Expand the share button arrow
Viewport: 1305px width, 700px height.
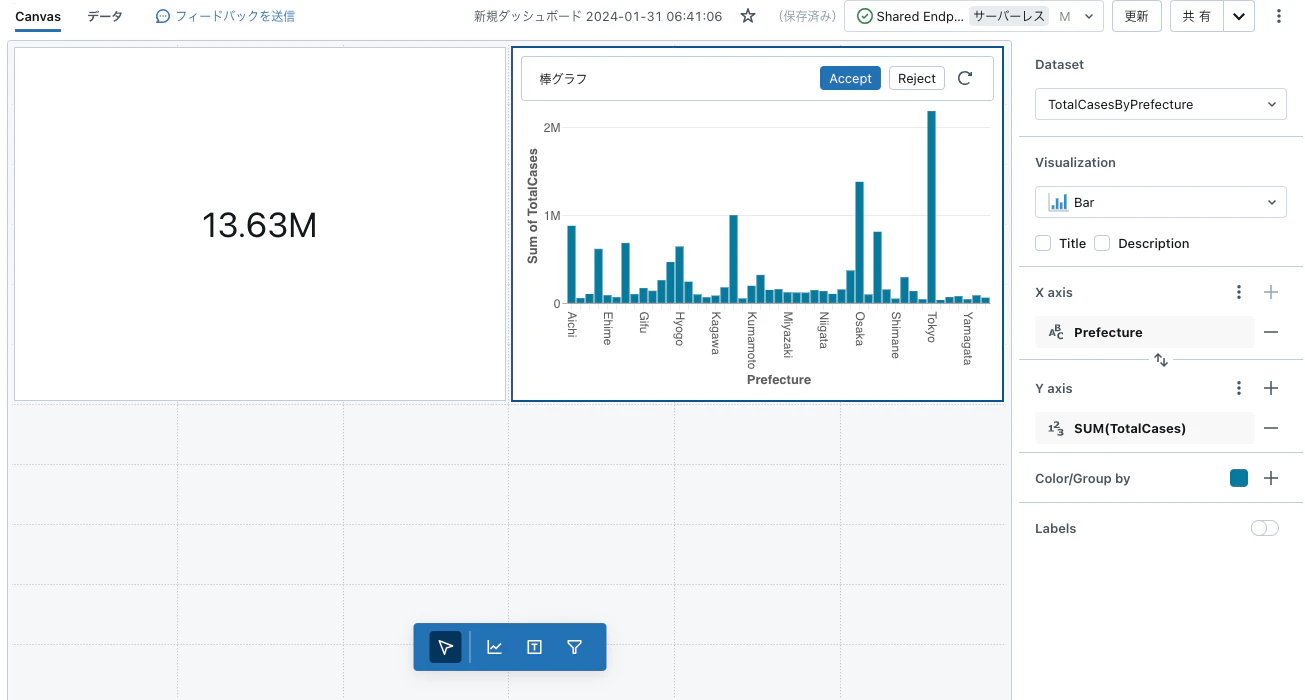tap(1239, 16)
